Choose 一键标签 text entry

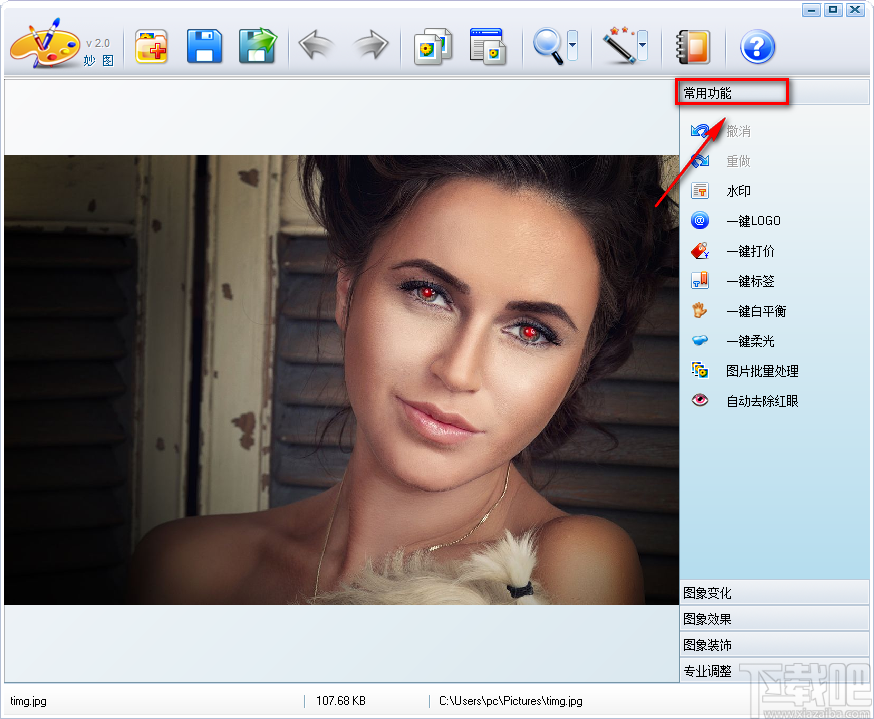(x=750, y=281)
